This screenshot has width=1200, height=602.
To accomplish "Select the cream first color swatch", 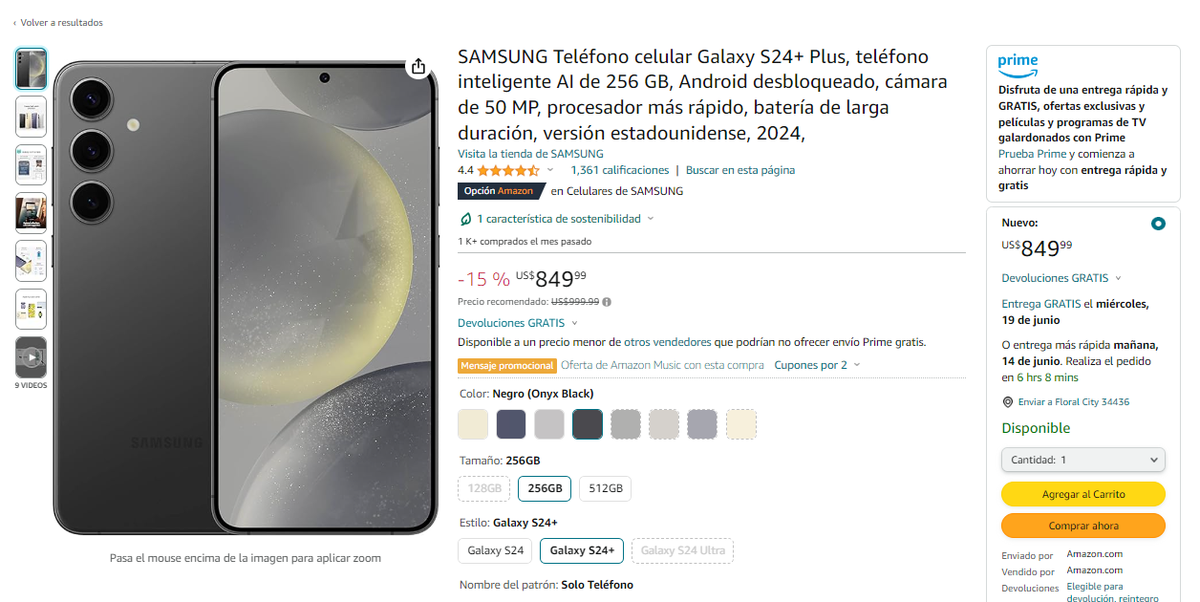I will [473, 424].
